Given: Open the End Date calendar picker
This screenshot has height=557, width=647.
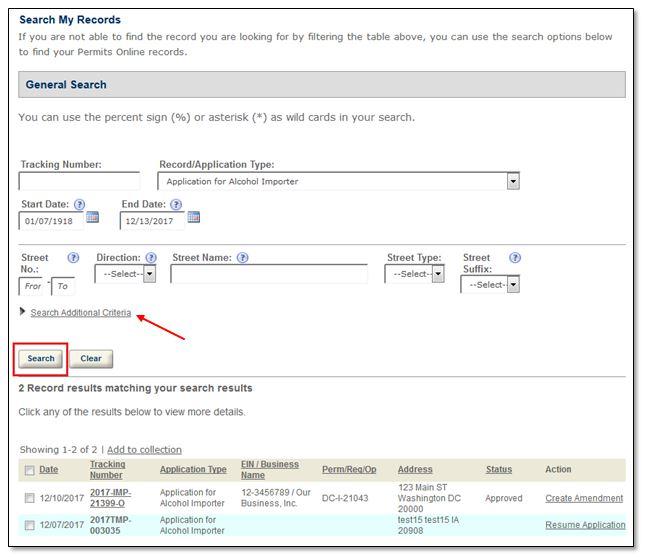Looking at the screenshot, I should tap(194, 217).
